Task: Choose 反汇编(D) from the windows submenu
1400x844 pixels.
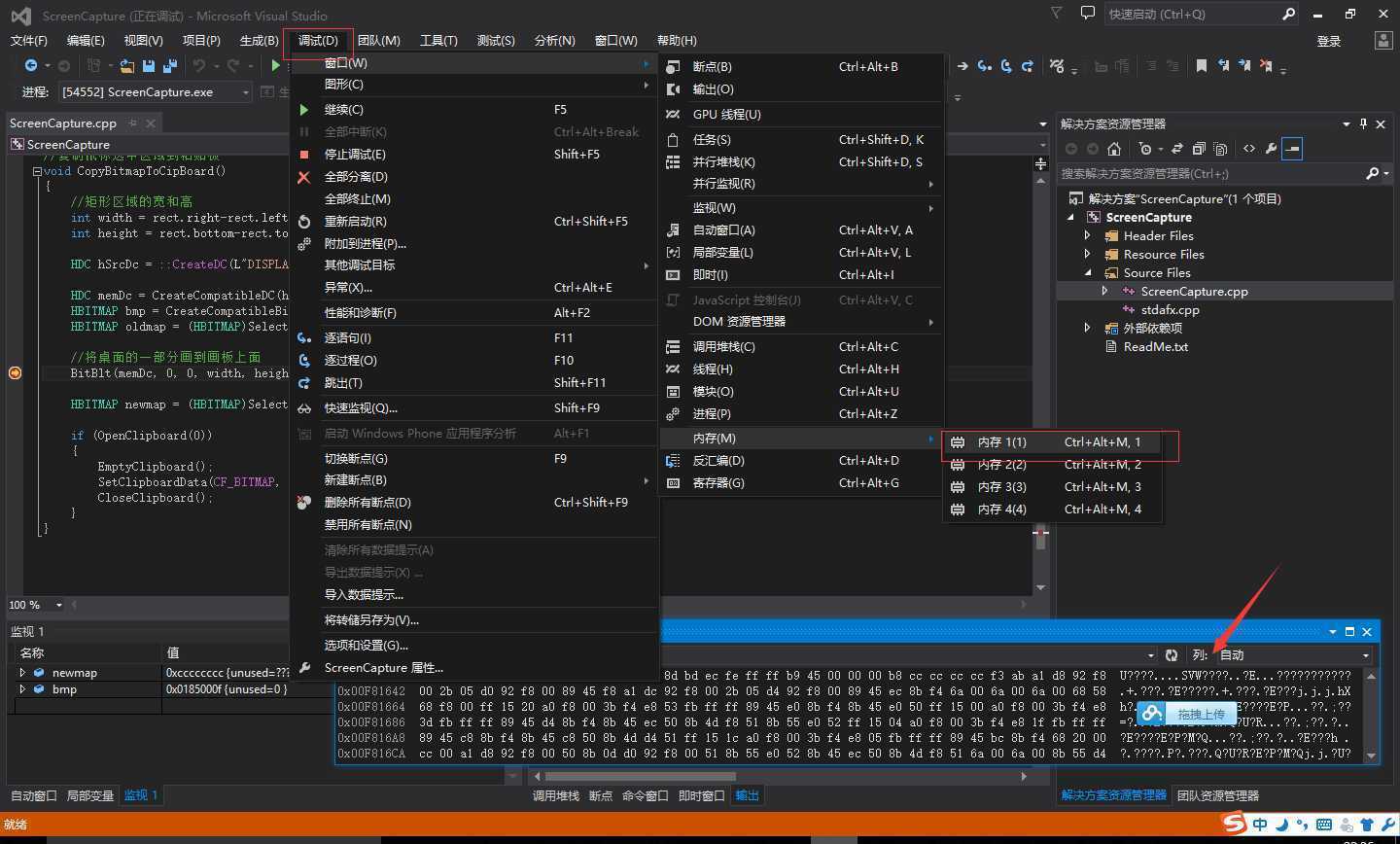Action: pyautogui.click(x=801, y=461)
